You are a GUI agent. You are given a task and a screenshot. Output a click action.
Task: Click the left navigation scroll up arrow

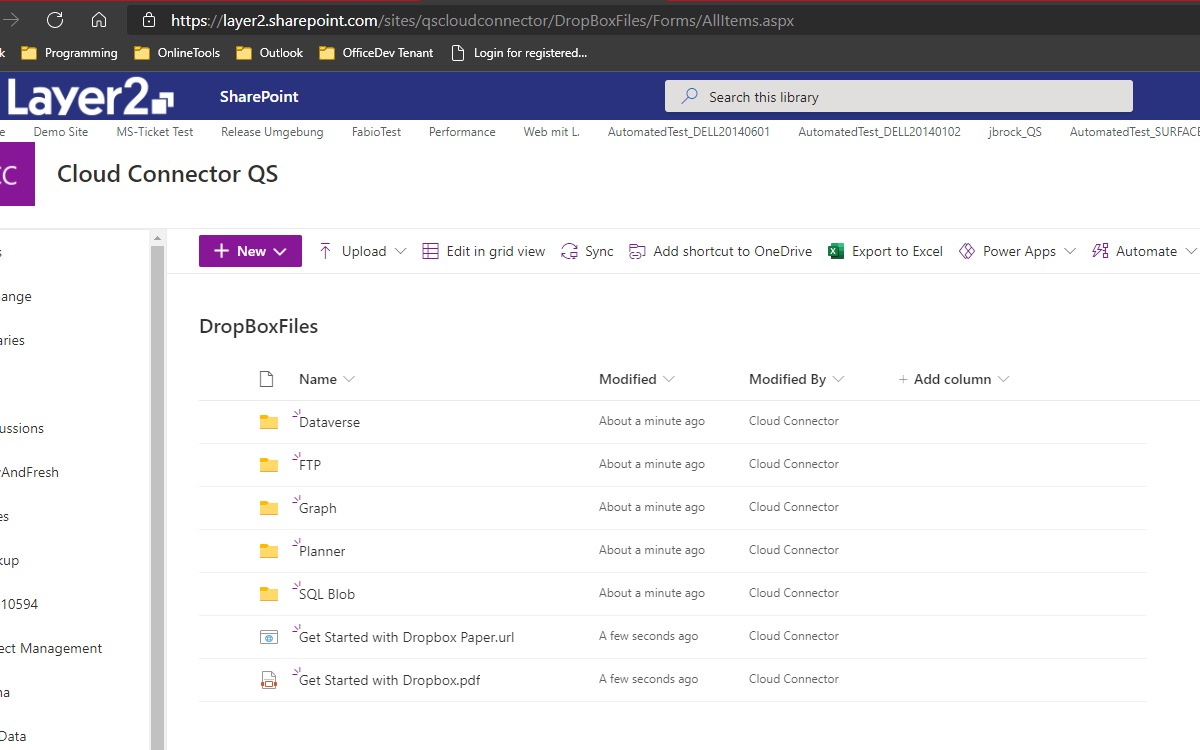[x=157, y=238]
